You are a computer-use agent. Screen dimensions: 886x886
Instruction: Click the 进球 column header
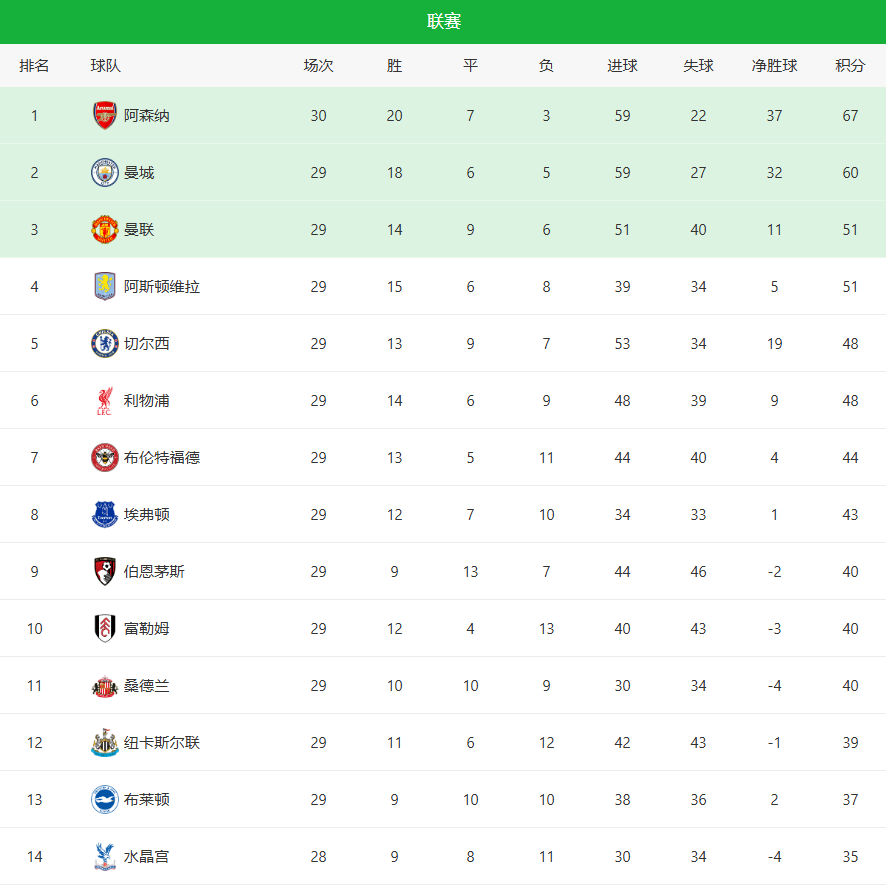(622, 66)
